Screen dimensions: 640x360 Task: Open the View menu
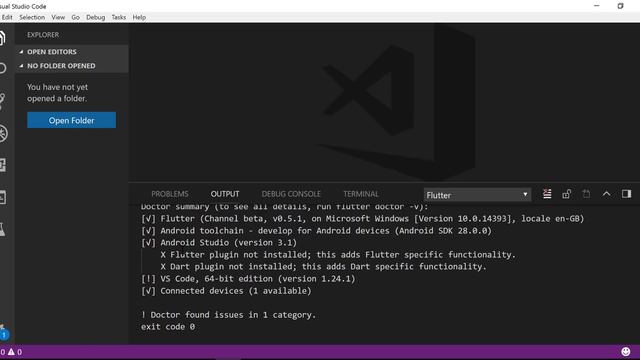click(x=58, y=17)
